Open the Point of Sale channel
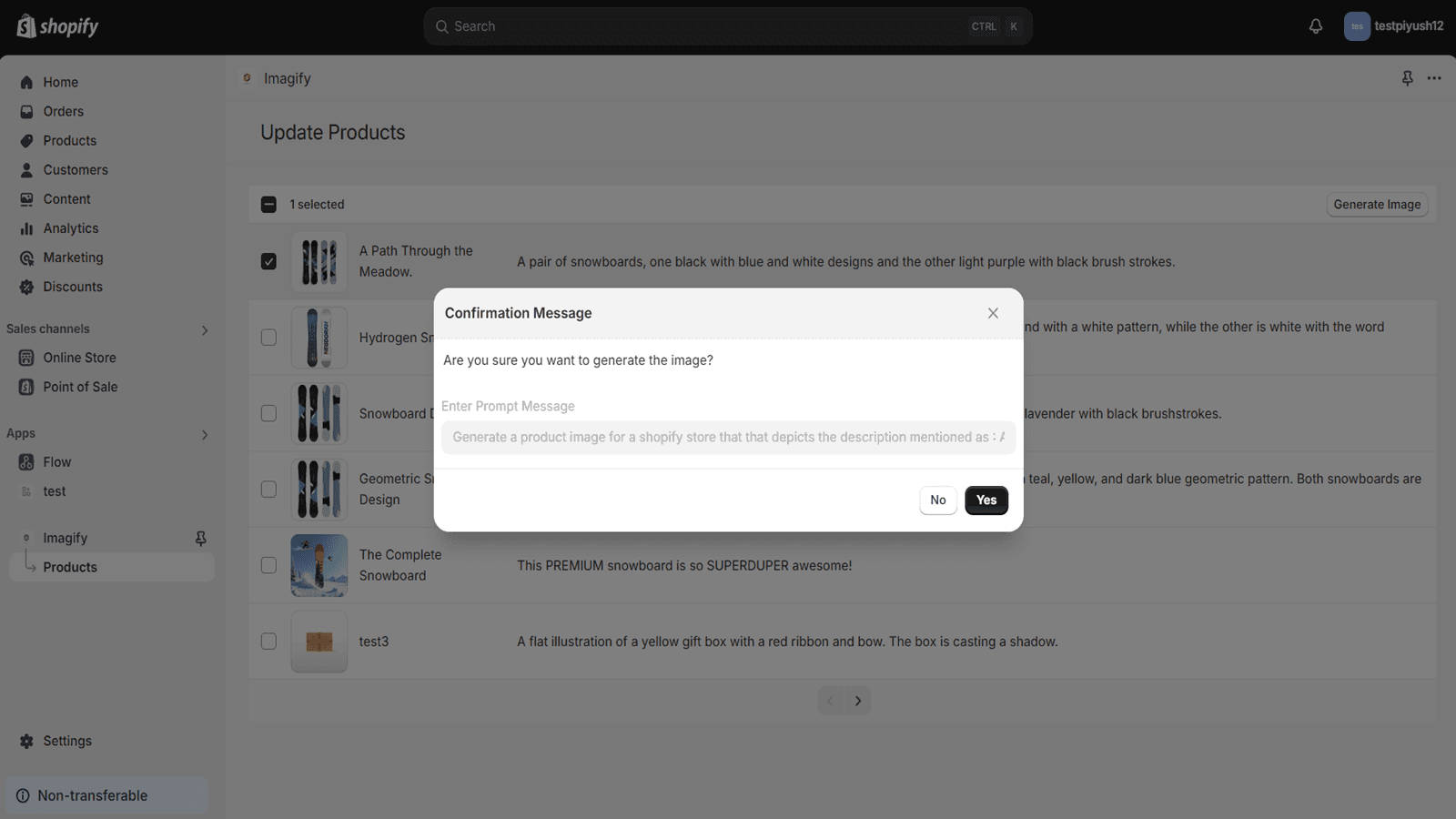 (80, 386)
